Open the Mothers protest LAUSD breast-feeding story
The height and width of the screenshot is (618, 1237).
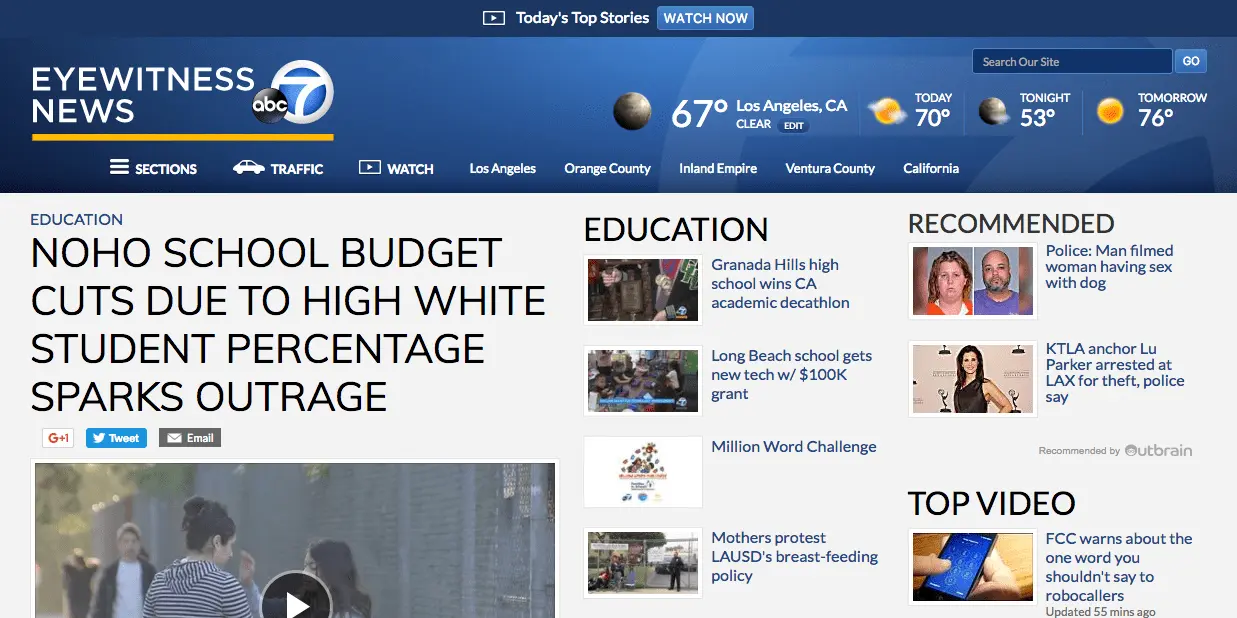coord(794,556)
